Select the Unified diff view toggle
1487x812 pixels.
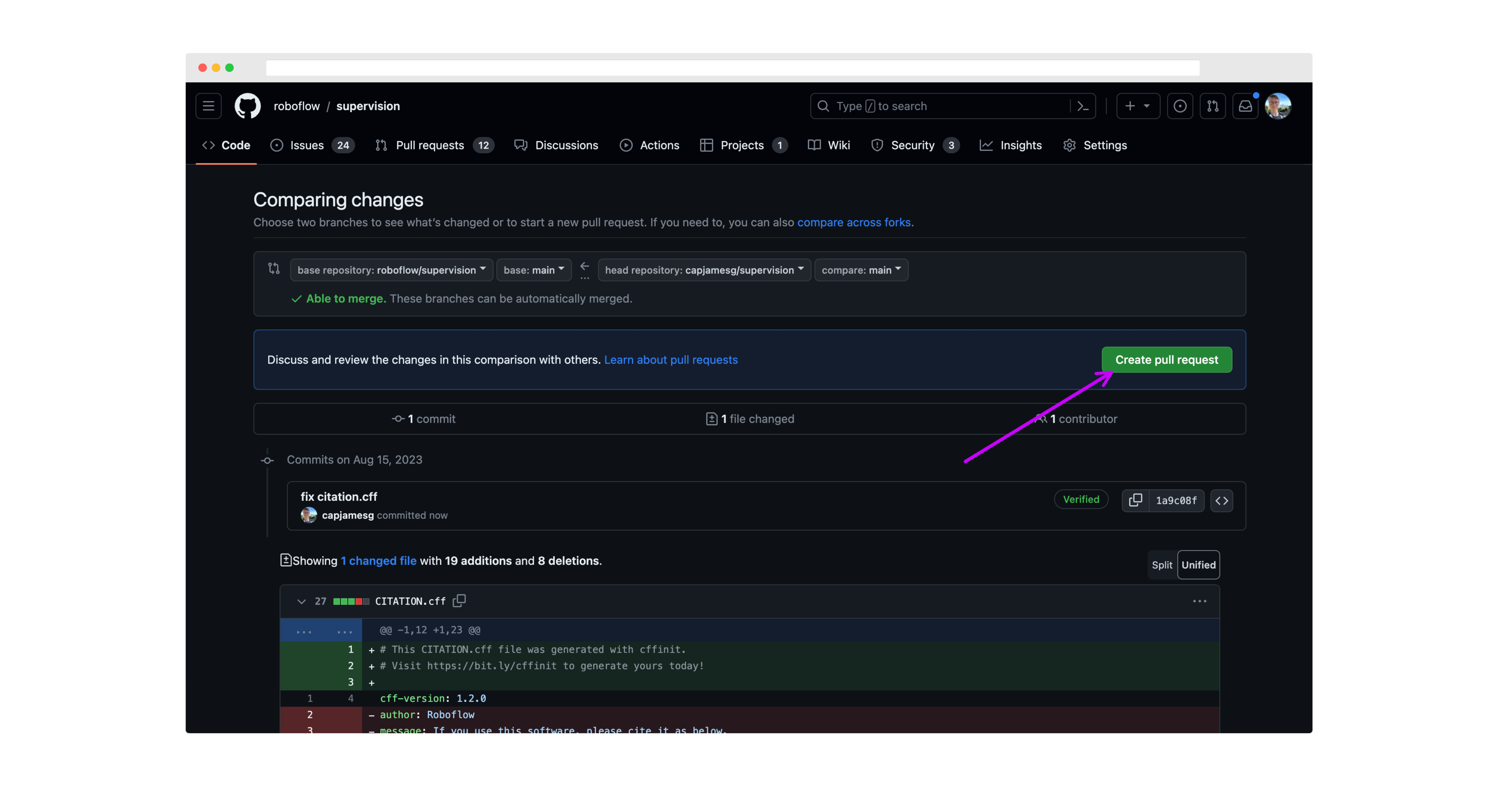(x=1198, y=564)
